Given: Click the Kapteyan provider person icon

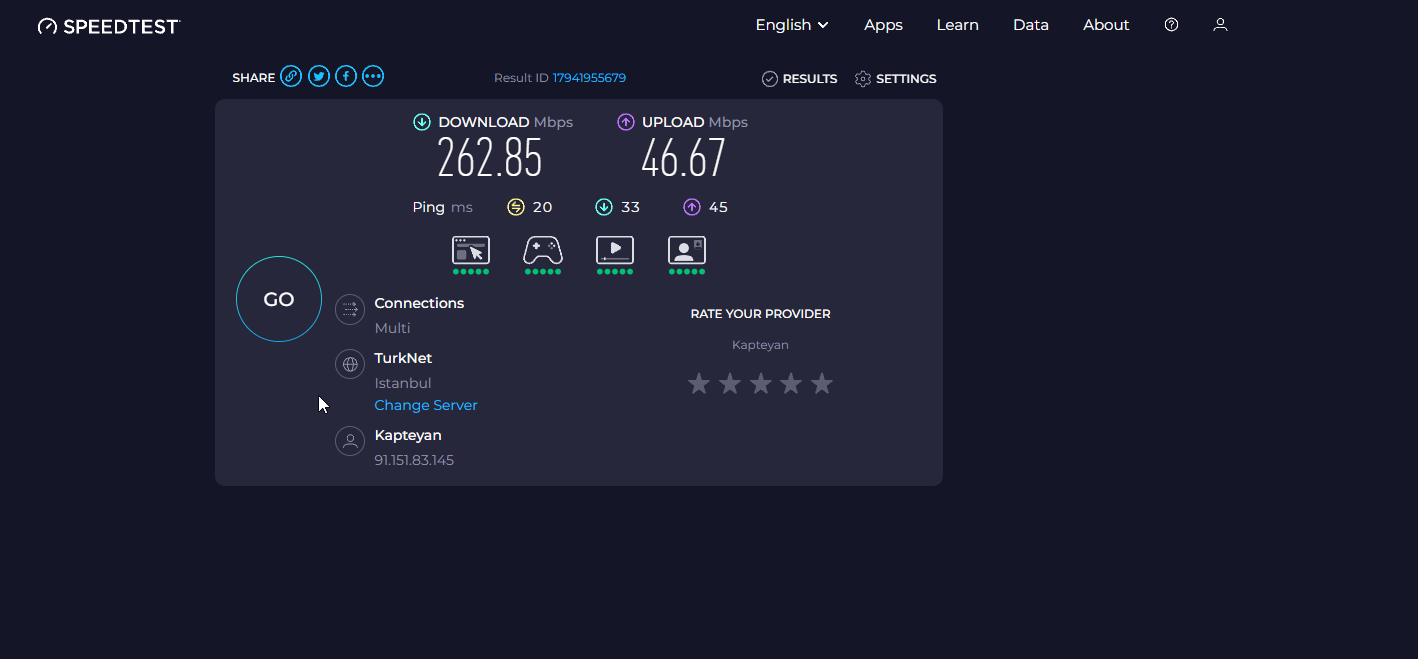Looking at the screenshot, I should (350, 441).
